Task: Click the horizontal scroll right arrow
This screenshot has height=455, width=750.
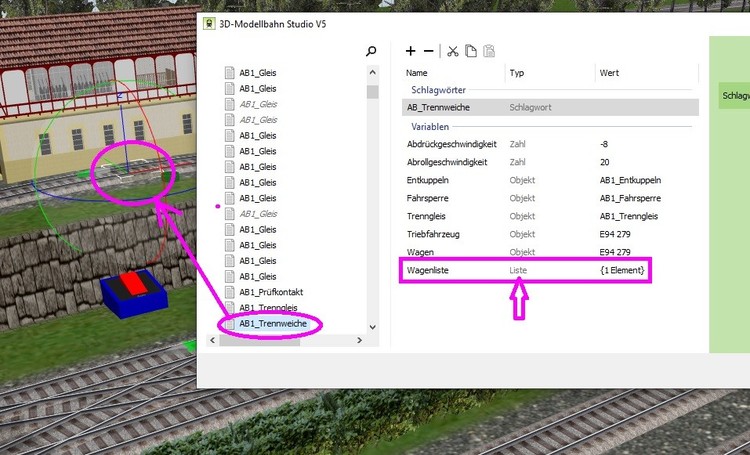Action: click(x=359, y=340)
